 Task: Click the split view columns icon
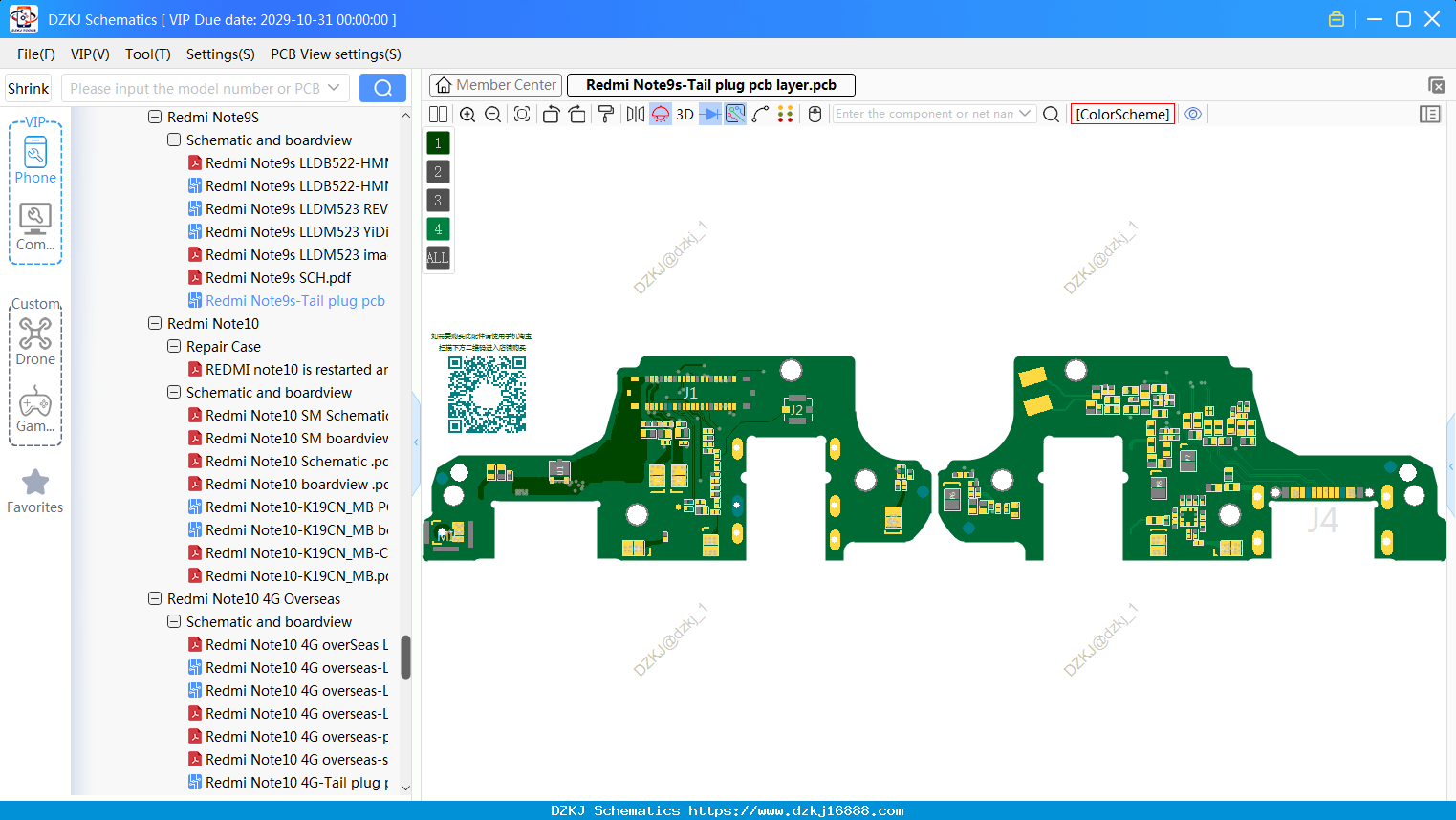click(x=438, y=114)
